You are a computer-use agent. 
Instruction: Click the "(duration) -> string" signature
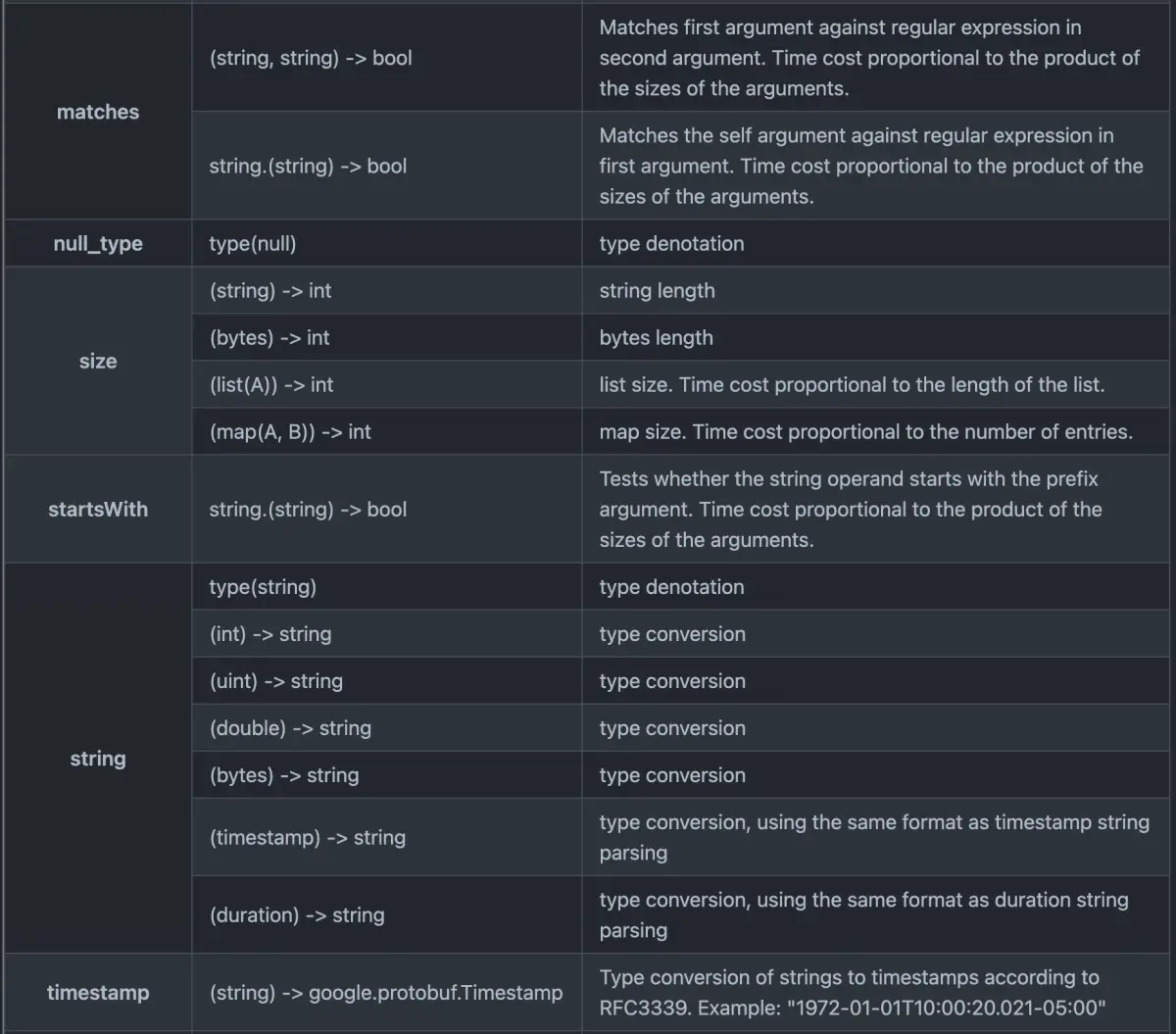(297, 915)
